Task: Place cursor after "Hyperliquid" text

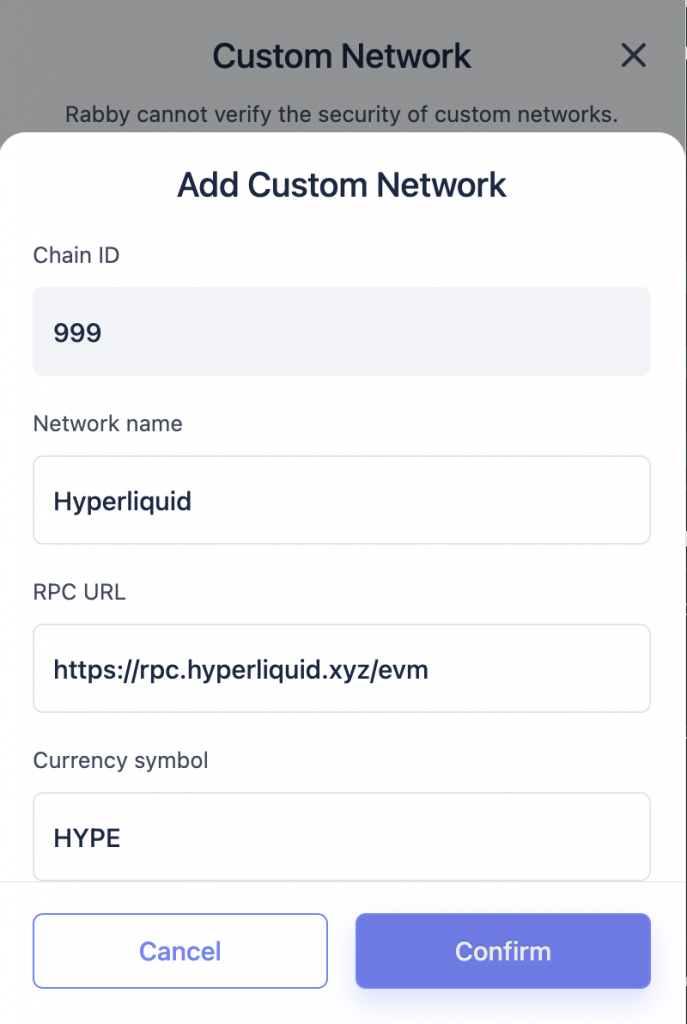Action: pyautogui.click(x=193, y=500)
